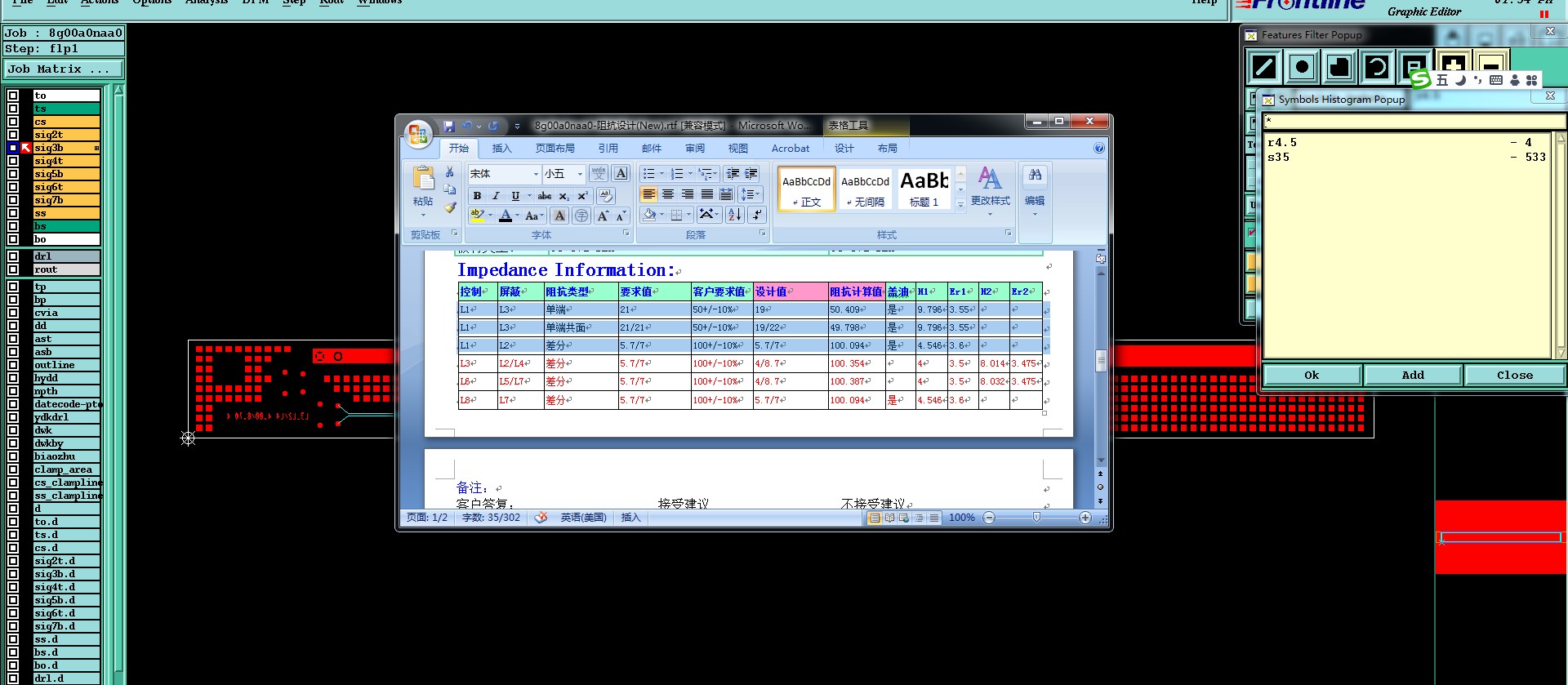Open the font color dropdown arrow
Screen dimensions: 1568x685
coord(517,216)
